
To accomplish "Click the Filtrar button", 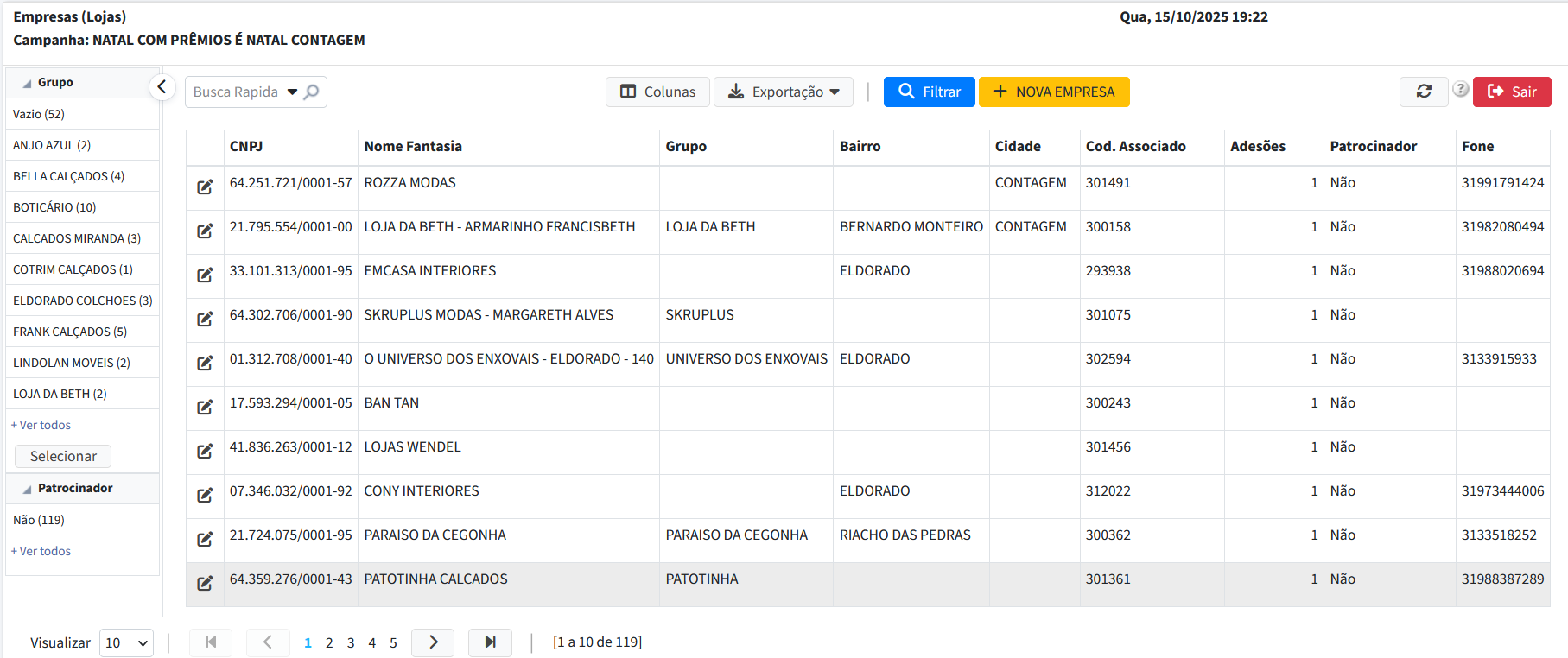I will (x=929, y=92).
